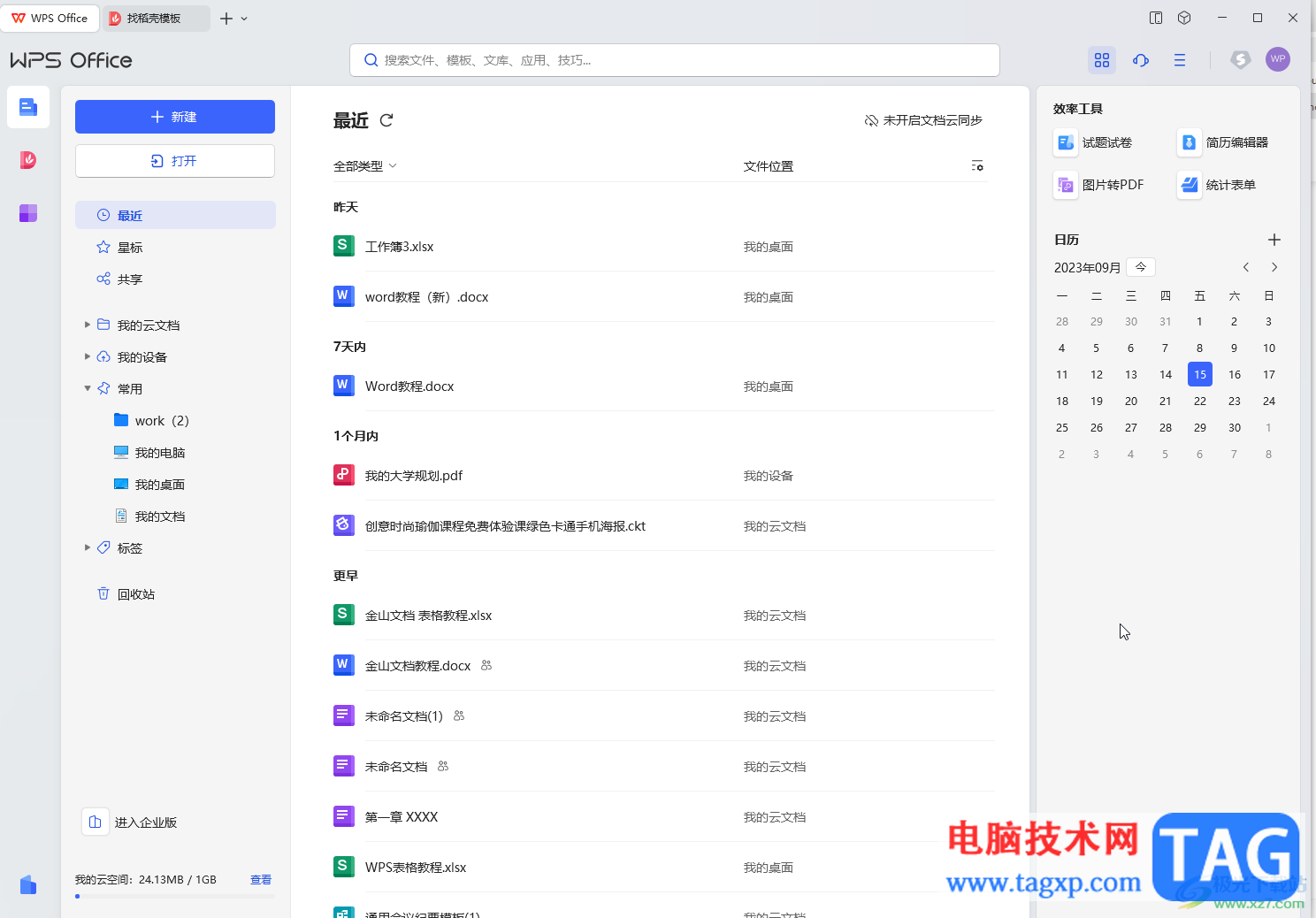Image resolution: width=1316 pixels, height=918 pixels.
Task: Open the Docer templates icon in the left rail
Action: click(28, 160)
